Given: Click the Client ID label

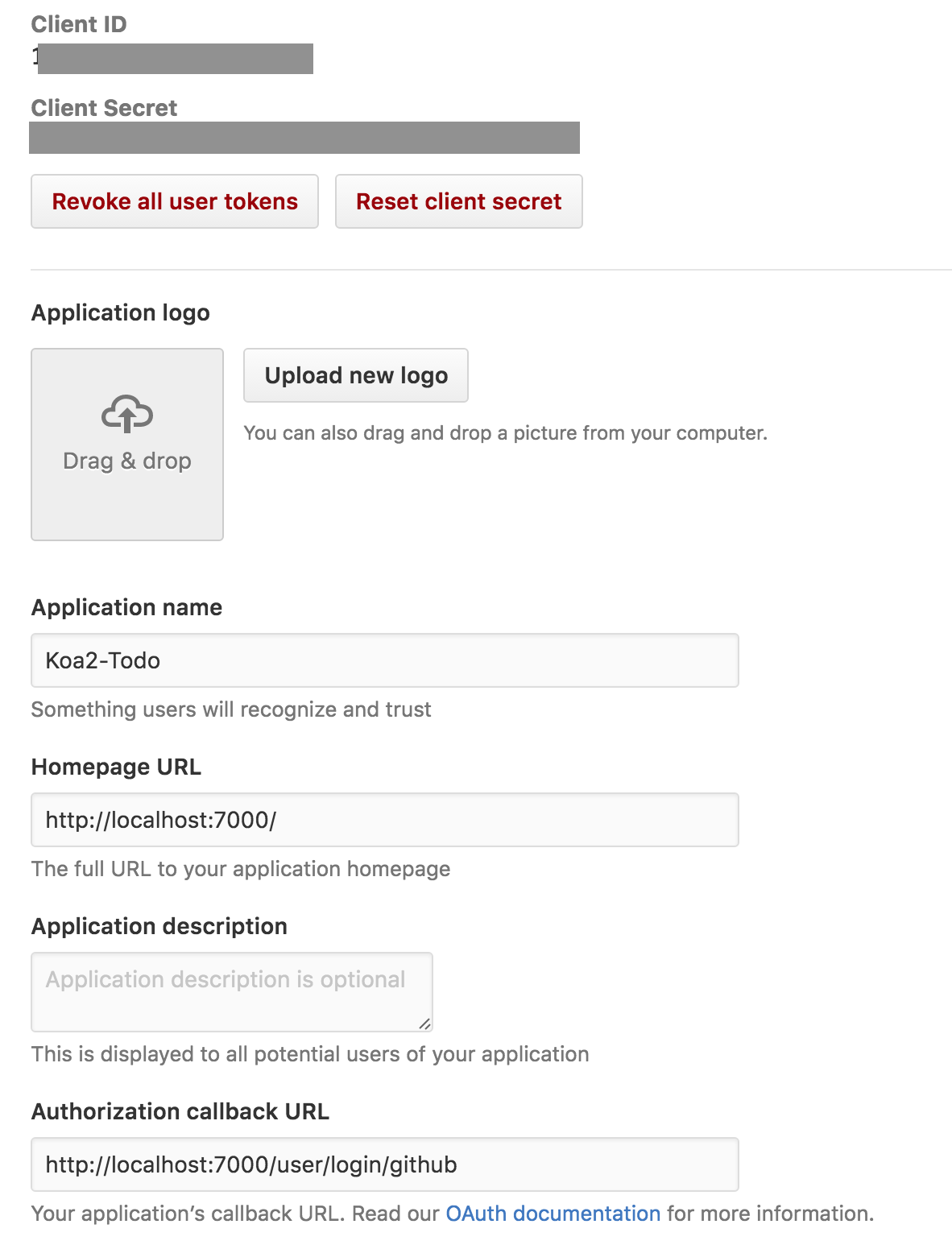Looking at the screenshot, I should point(79,24).
